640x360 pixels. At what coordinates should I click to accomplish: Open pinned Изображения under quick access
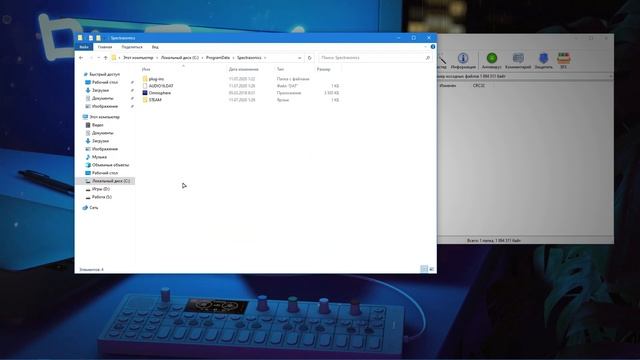point(105,106)
